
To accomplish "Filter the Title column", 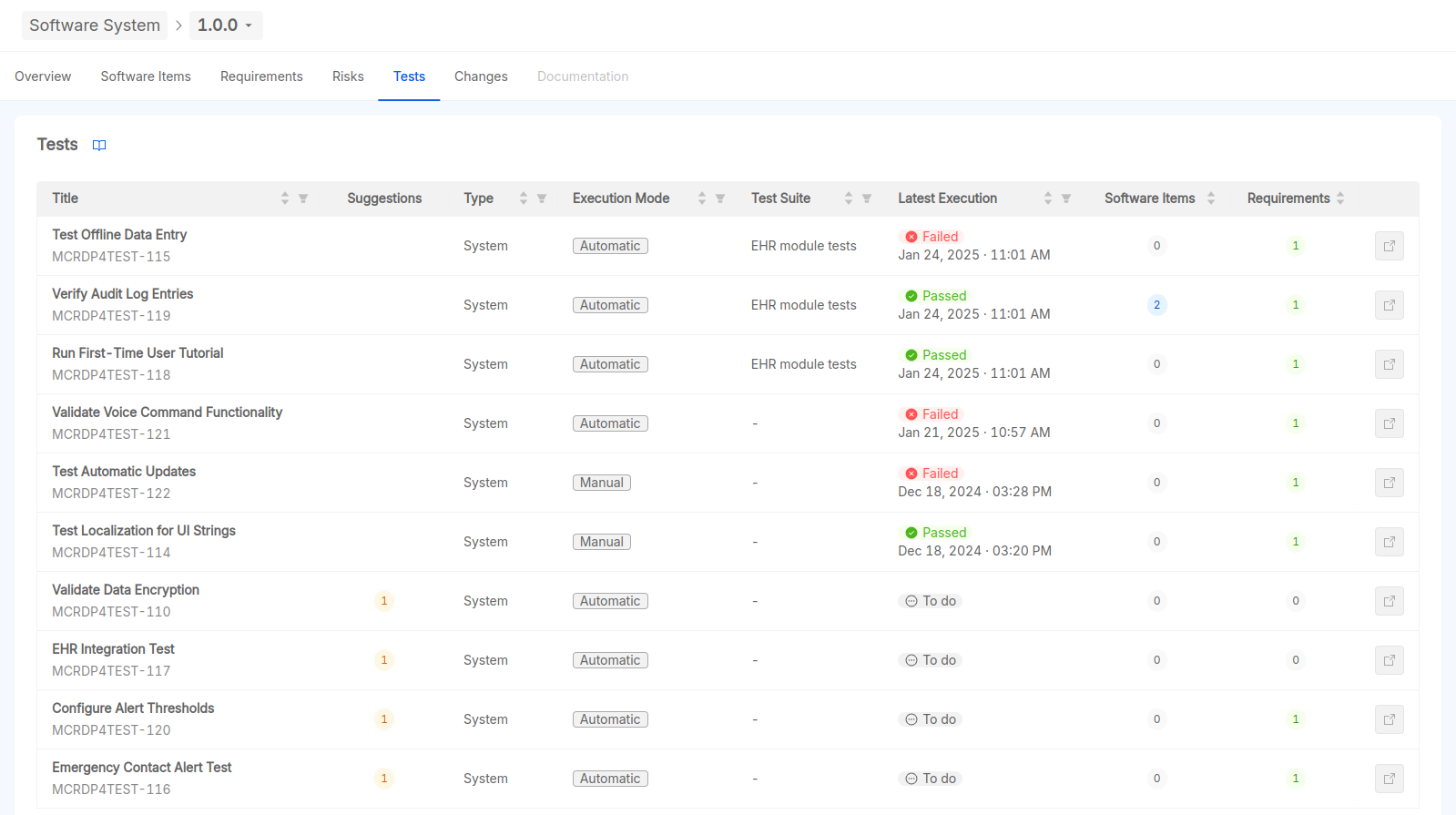I will coord(303,199).
